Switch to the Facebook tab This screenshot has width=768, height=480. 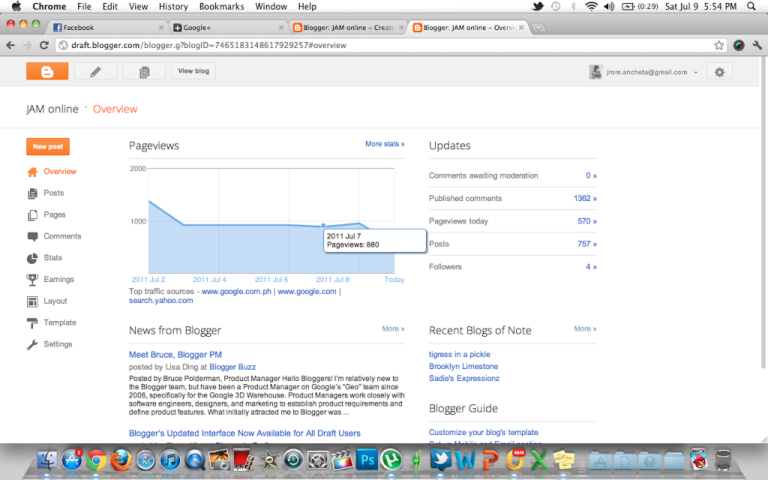(x=100, y=27)
